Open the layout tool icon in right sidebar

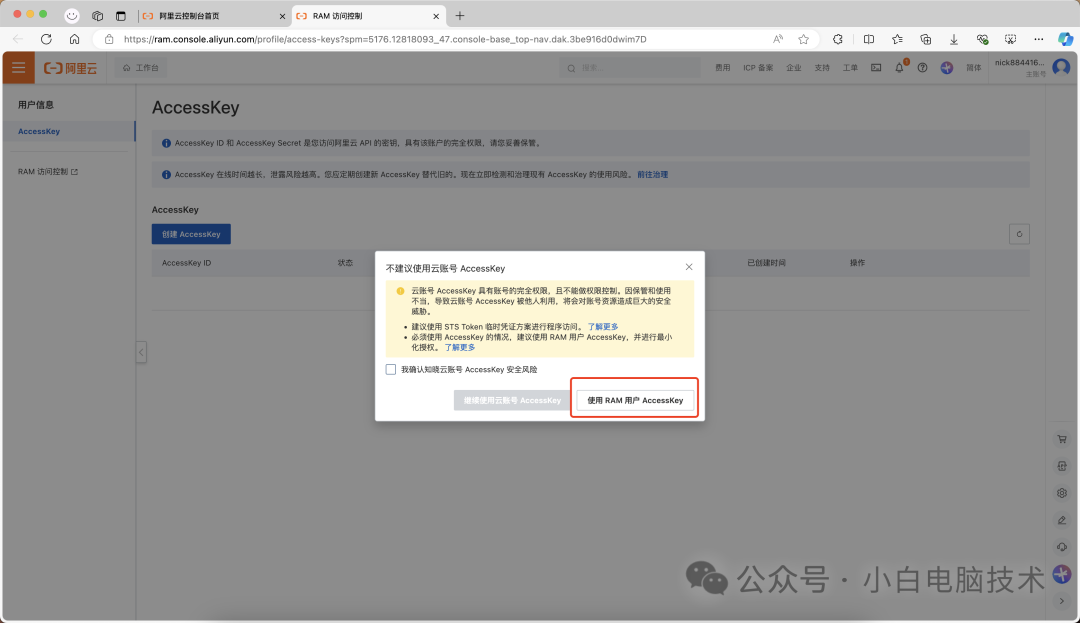click(1062, 466)
